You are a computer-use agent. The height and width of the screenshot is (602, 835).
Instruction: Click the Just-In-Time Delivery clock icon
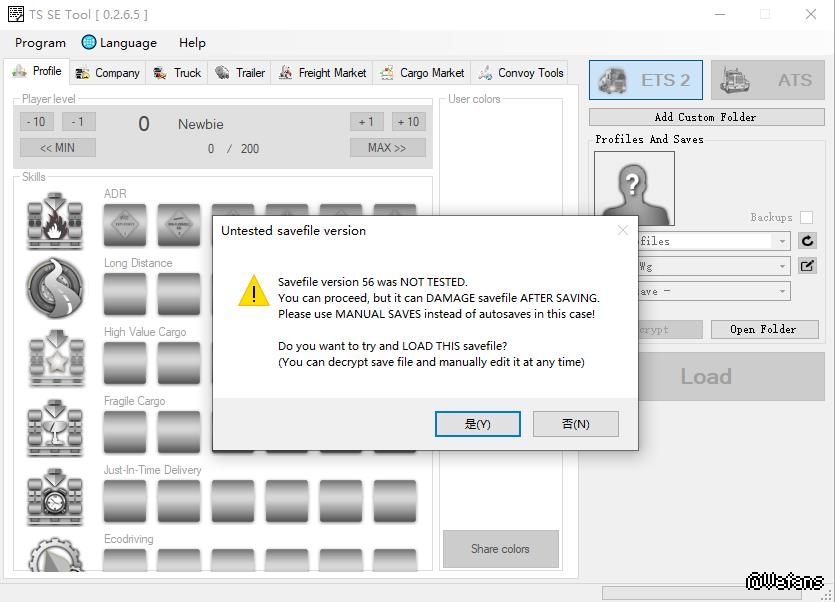[55, 496]
